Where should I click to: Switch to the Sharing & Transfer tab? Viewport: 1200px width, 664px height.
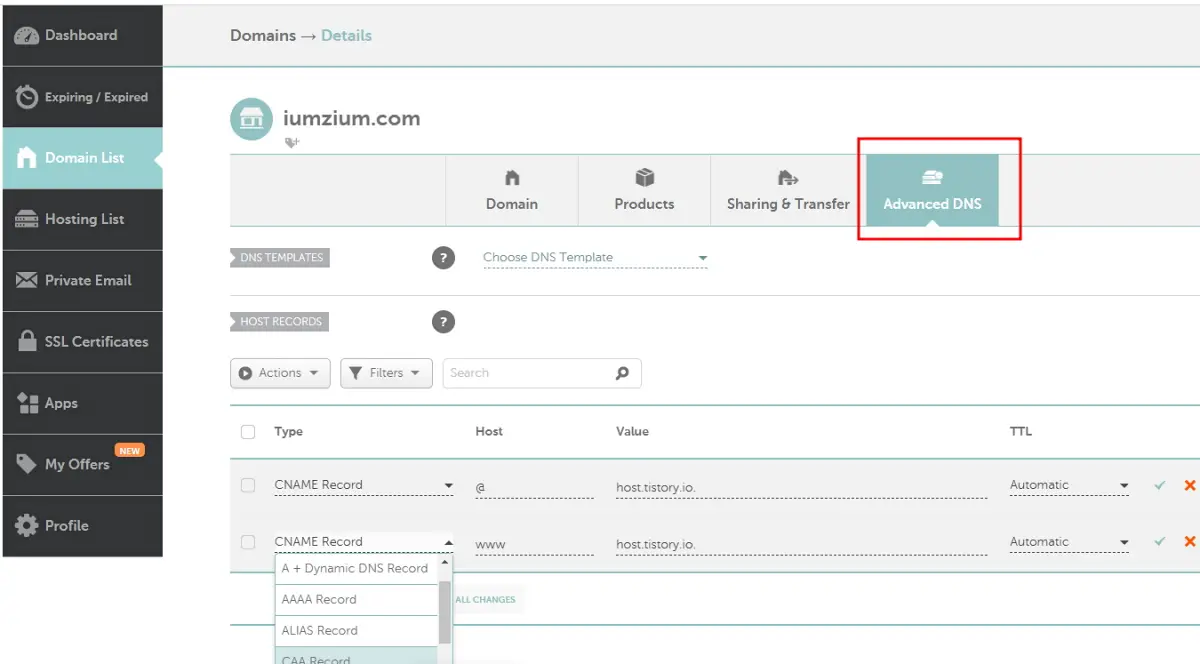(x=788, y=191)
